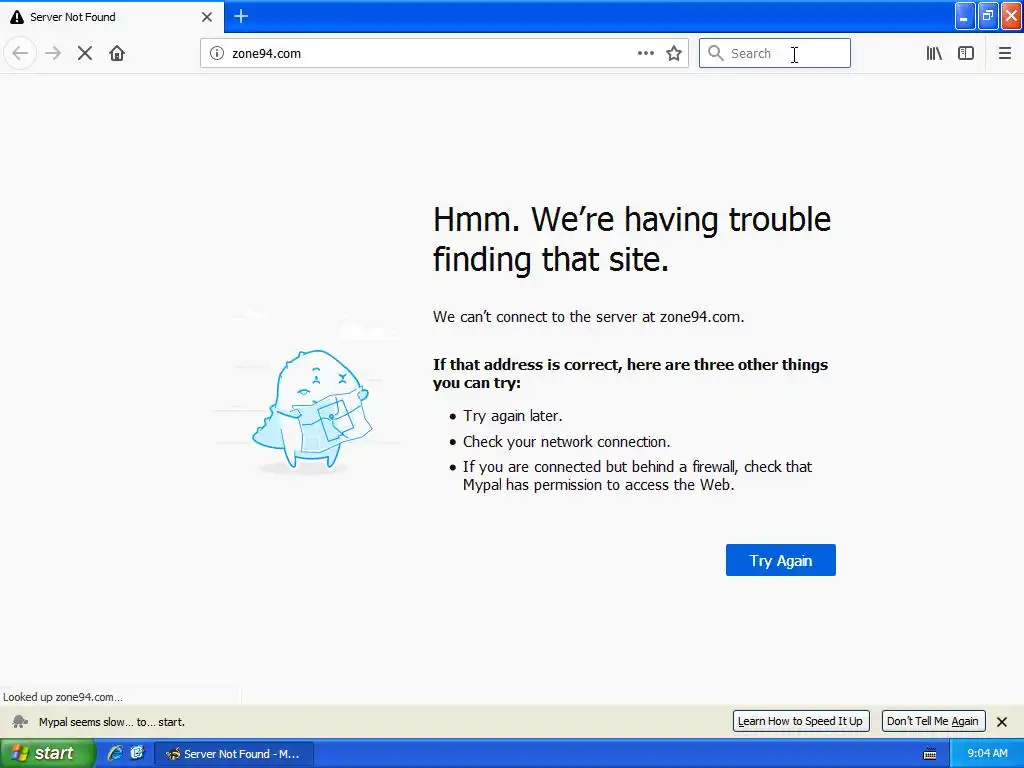Open the Library icon in toolbar

pos(934,53)
